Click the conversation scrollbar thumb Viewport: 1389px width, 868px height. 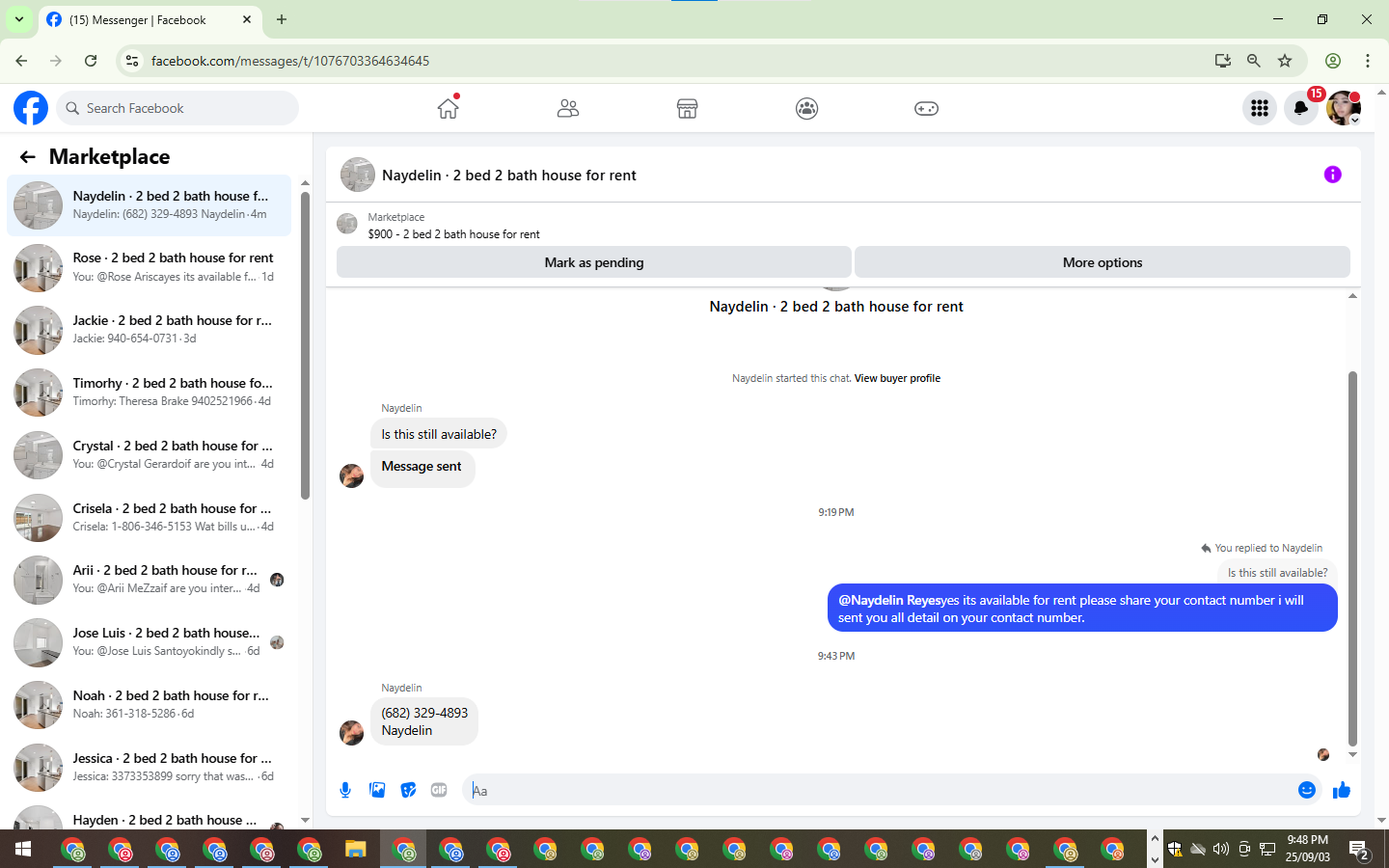pos(1352,558)
